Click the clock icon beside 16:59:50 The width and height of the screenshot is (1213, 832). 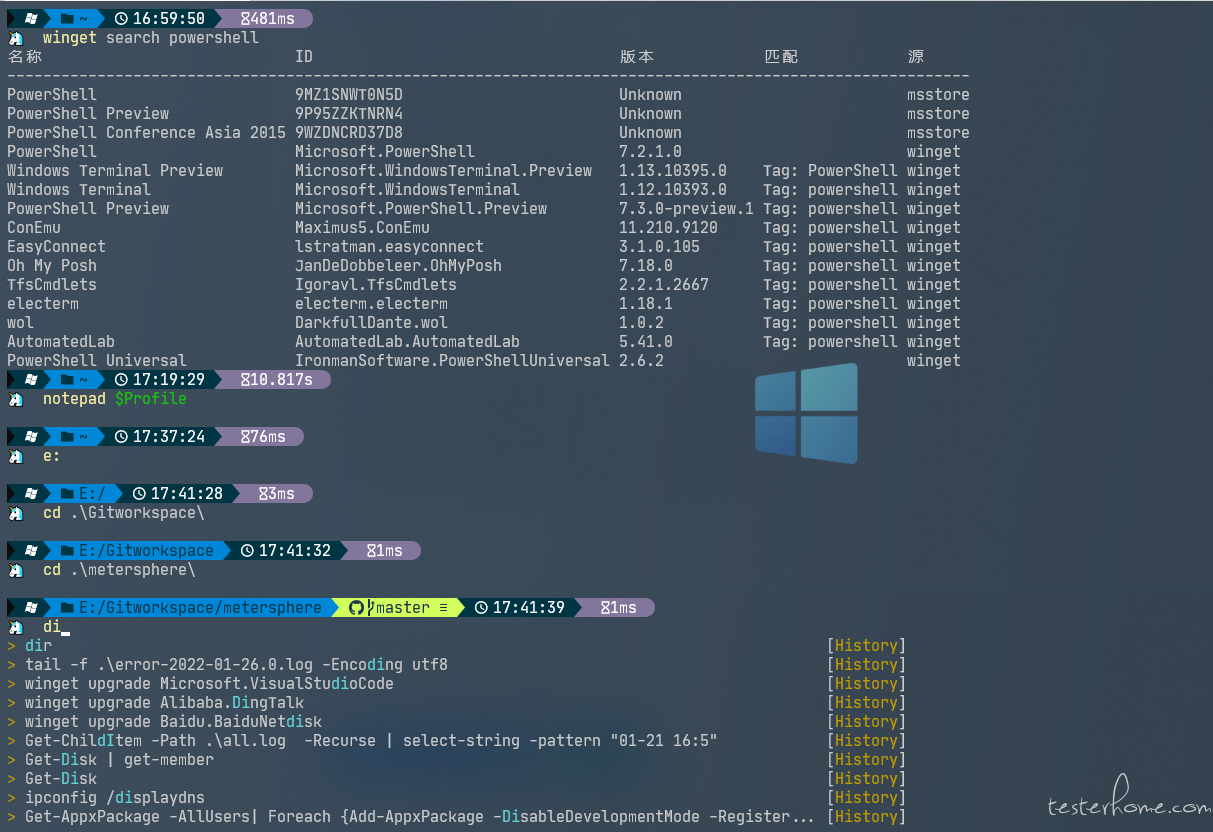(122, 18)
